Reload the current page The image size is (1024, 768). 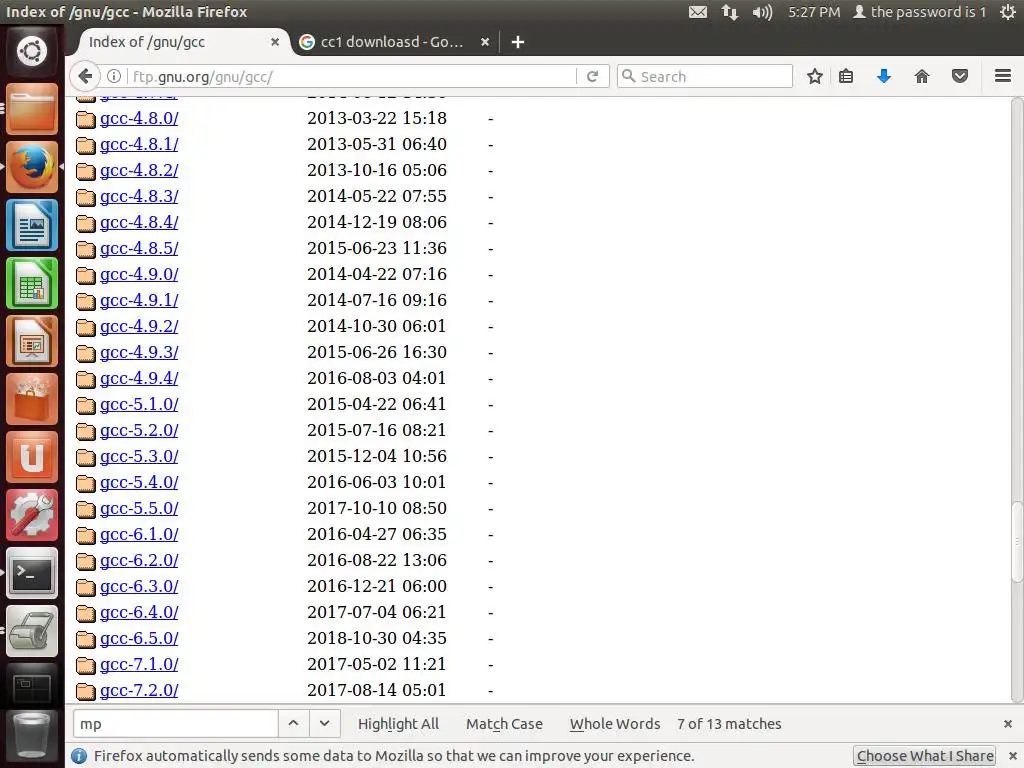click(592, 76)
